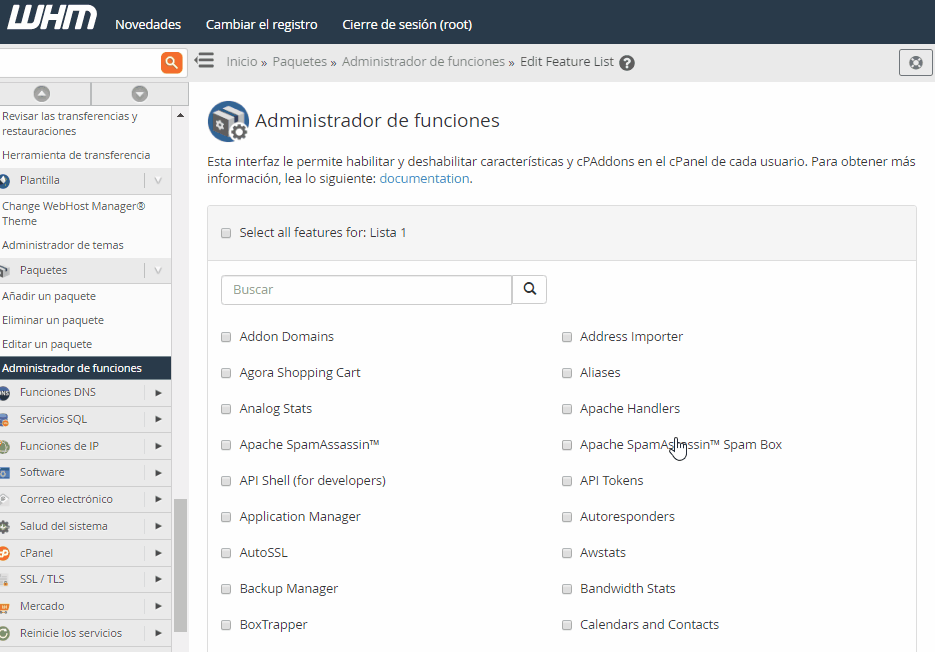Expand the Correo electrónico arrow
Viewport: 935px width, 652px height.
coord(158,499)
